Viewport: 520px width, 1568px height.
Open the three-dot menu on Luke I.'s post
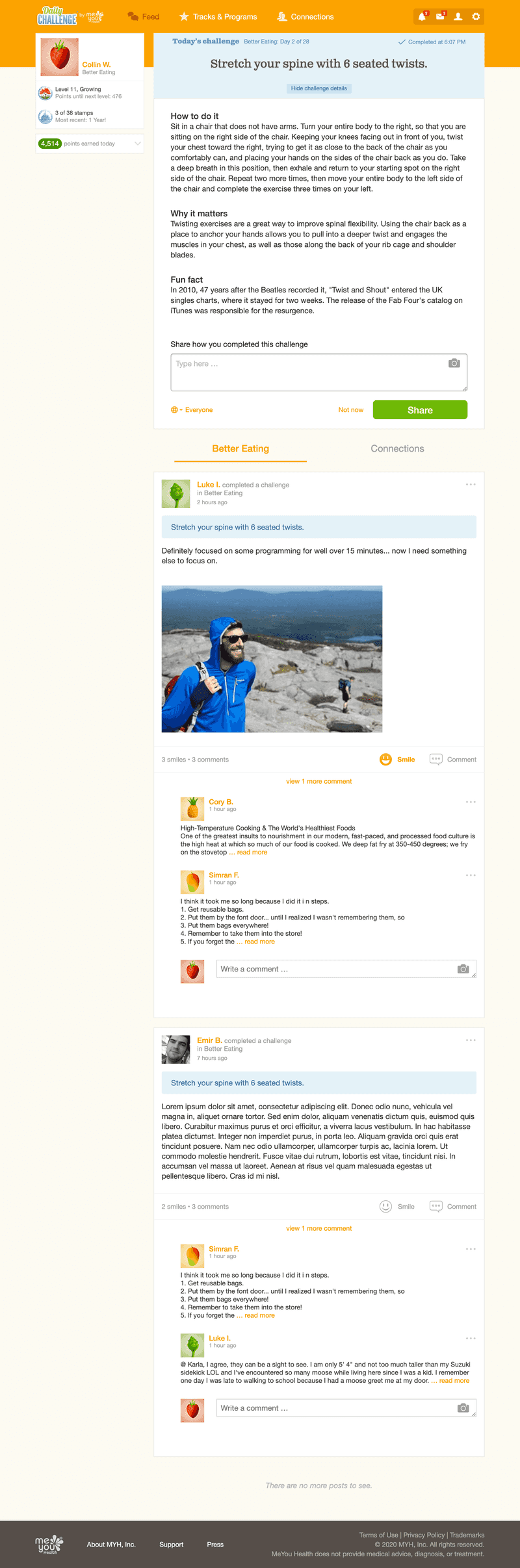[471, 484]
